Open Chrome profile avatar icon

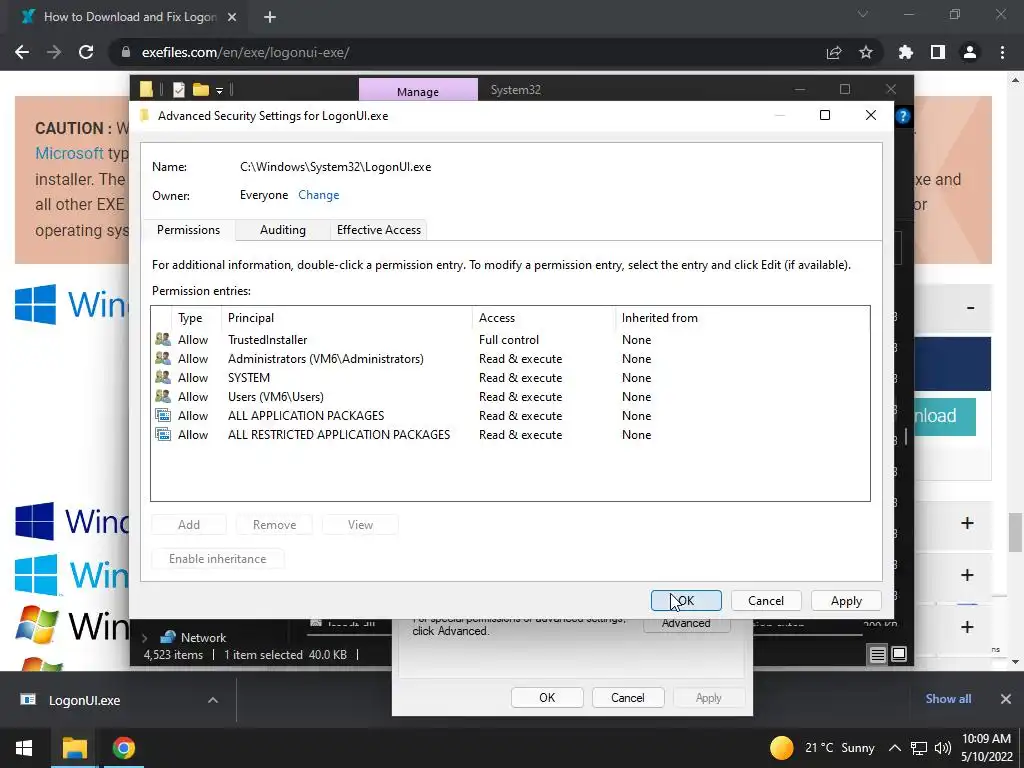(970, 52)
